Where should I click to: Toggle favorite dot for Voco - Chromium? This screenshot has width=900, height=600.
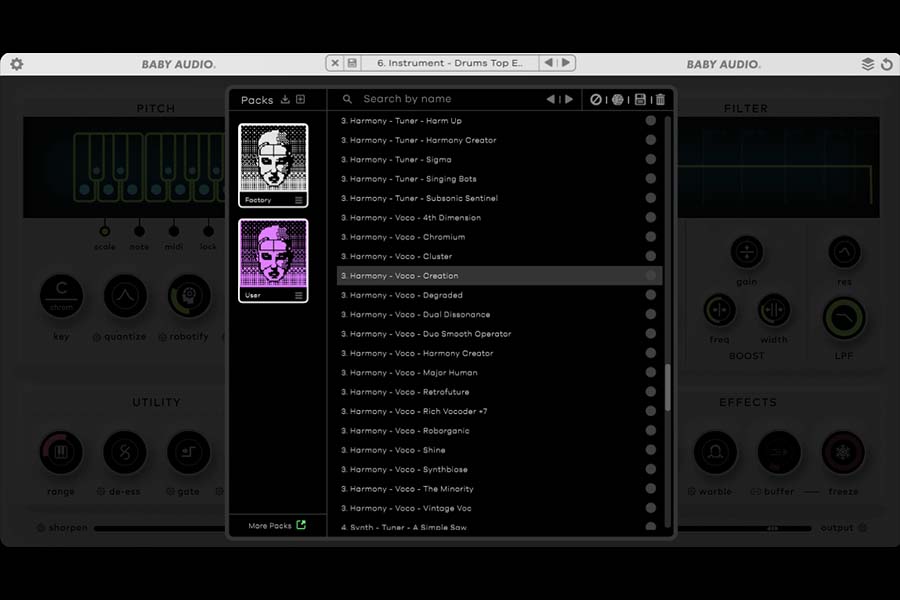[x=650, y=237]
